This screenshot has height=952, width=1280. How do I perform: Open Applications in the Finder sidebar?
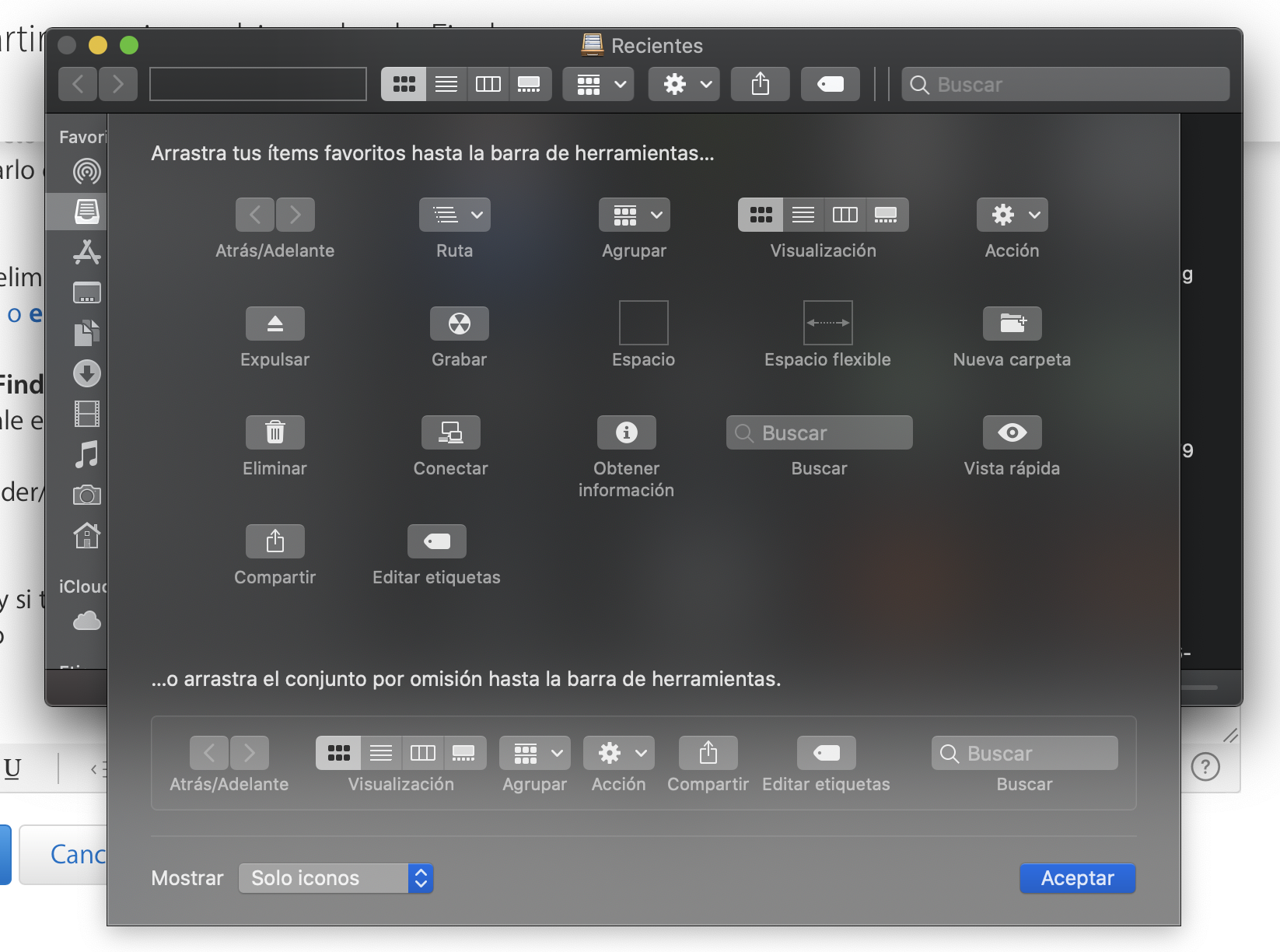tap(86, 252)
